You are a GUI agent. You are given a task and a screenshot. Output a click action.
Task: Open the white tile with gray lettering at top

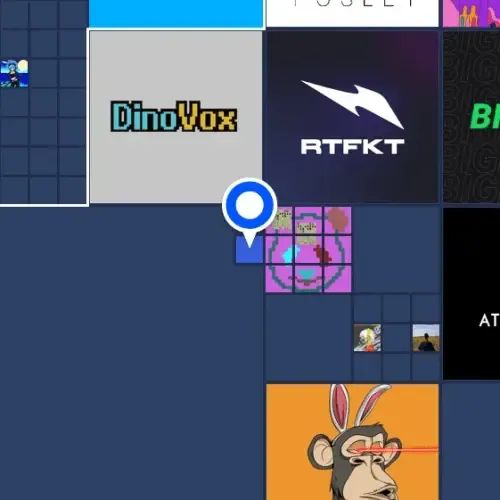point(352,13)
